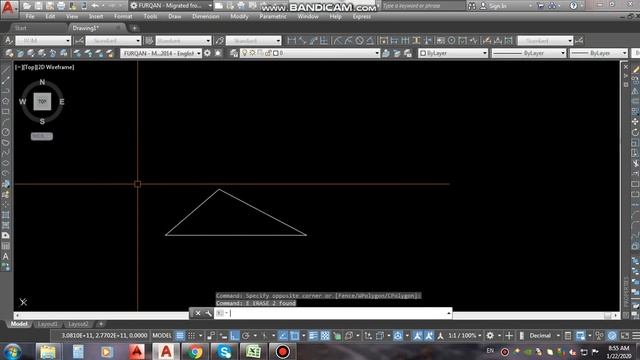The width and height of the screenshot is (640, 360).
Task: Click the Linear dimension tool icon
Action: point(291,40)
